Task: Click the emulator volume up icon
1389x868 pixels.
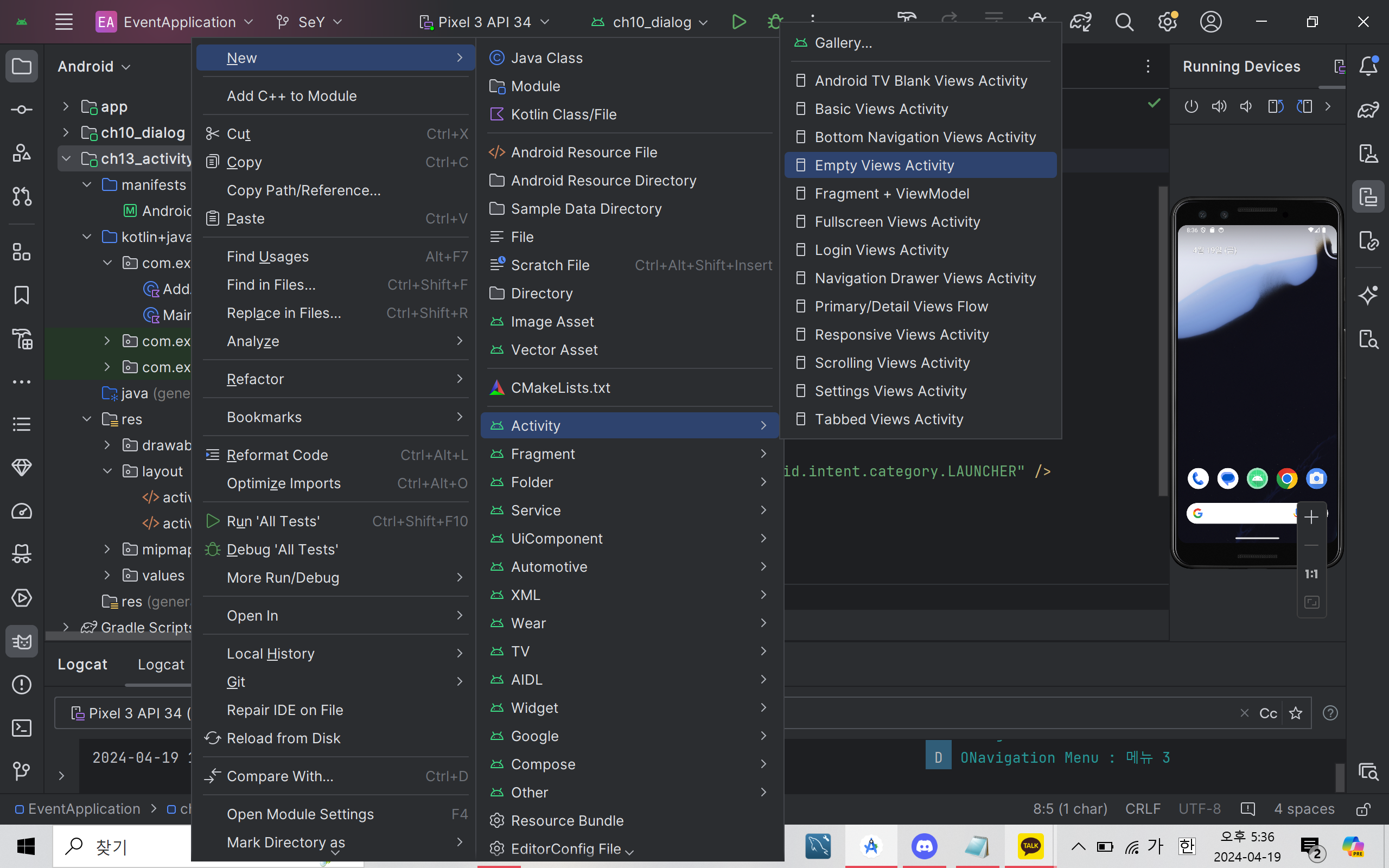Action: (x=1219, y=106)
